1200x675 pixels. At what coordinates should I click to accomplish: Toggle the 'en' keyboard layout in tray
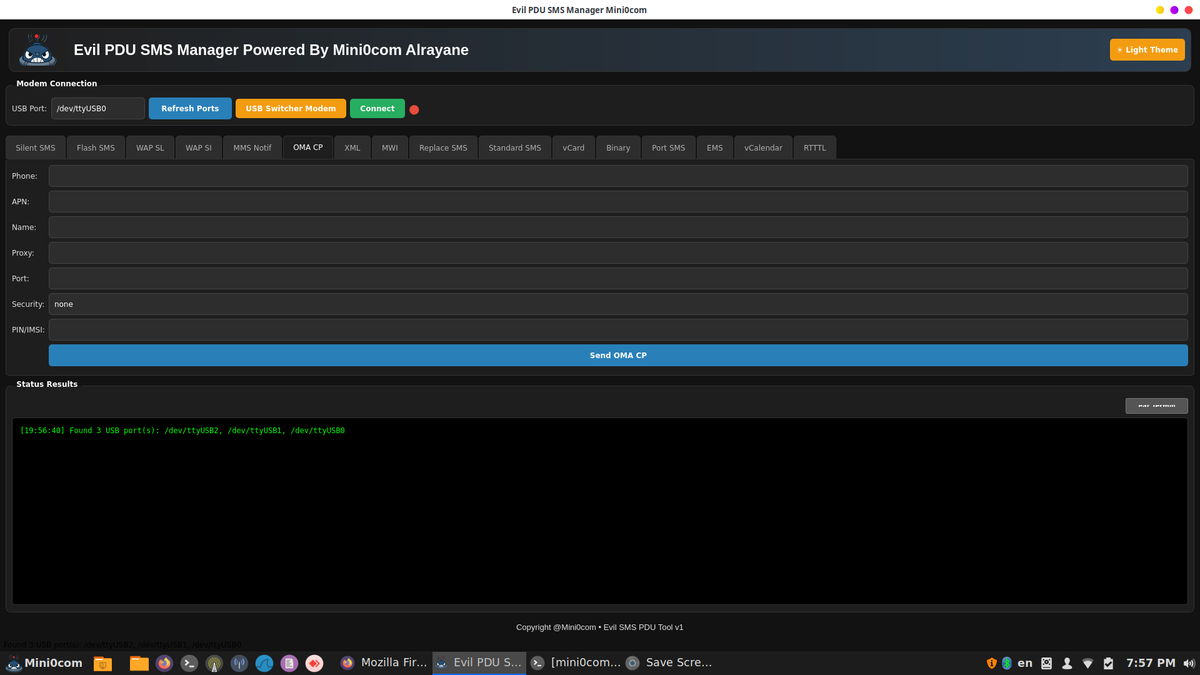1024,662
